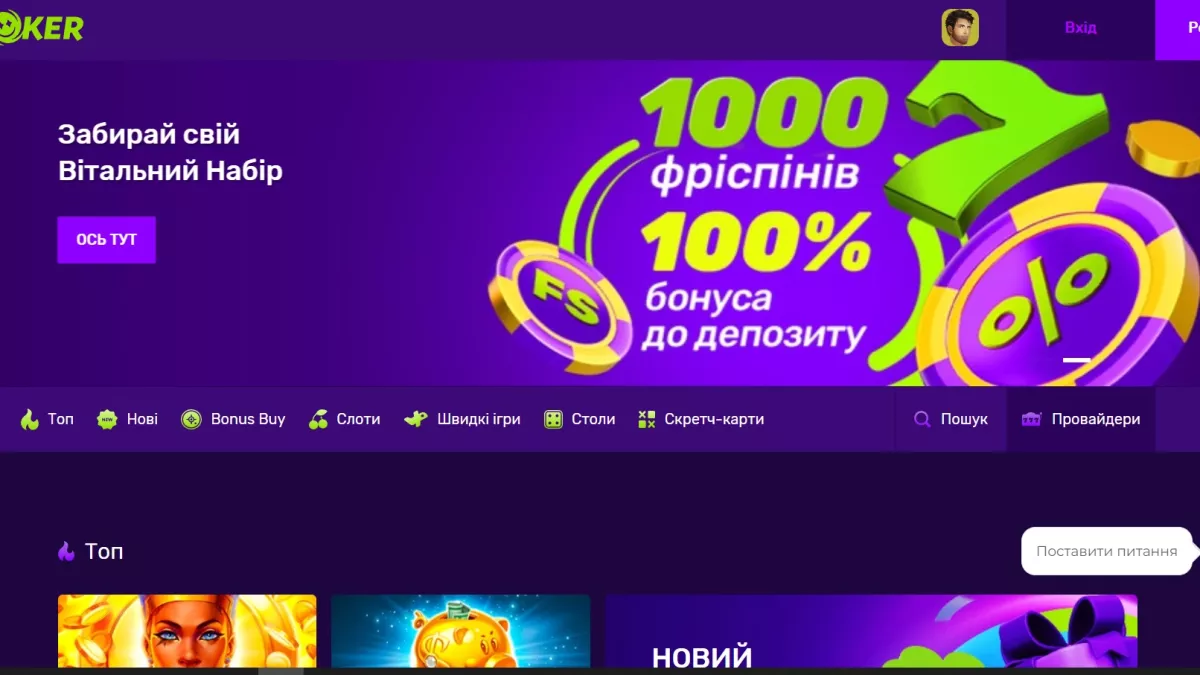The height and width of the screenshot is (675, 1200).
Task: Open the golden piggy bank game thumbnail
Action: pos(460,631)
